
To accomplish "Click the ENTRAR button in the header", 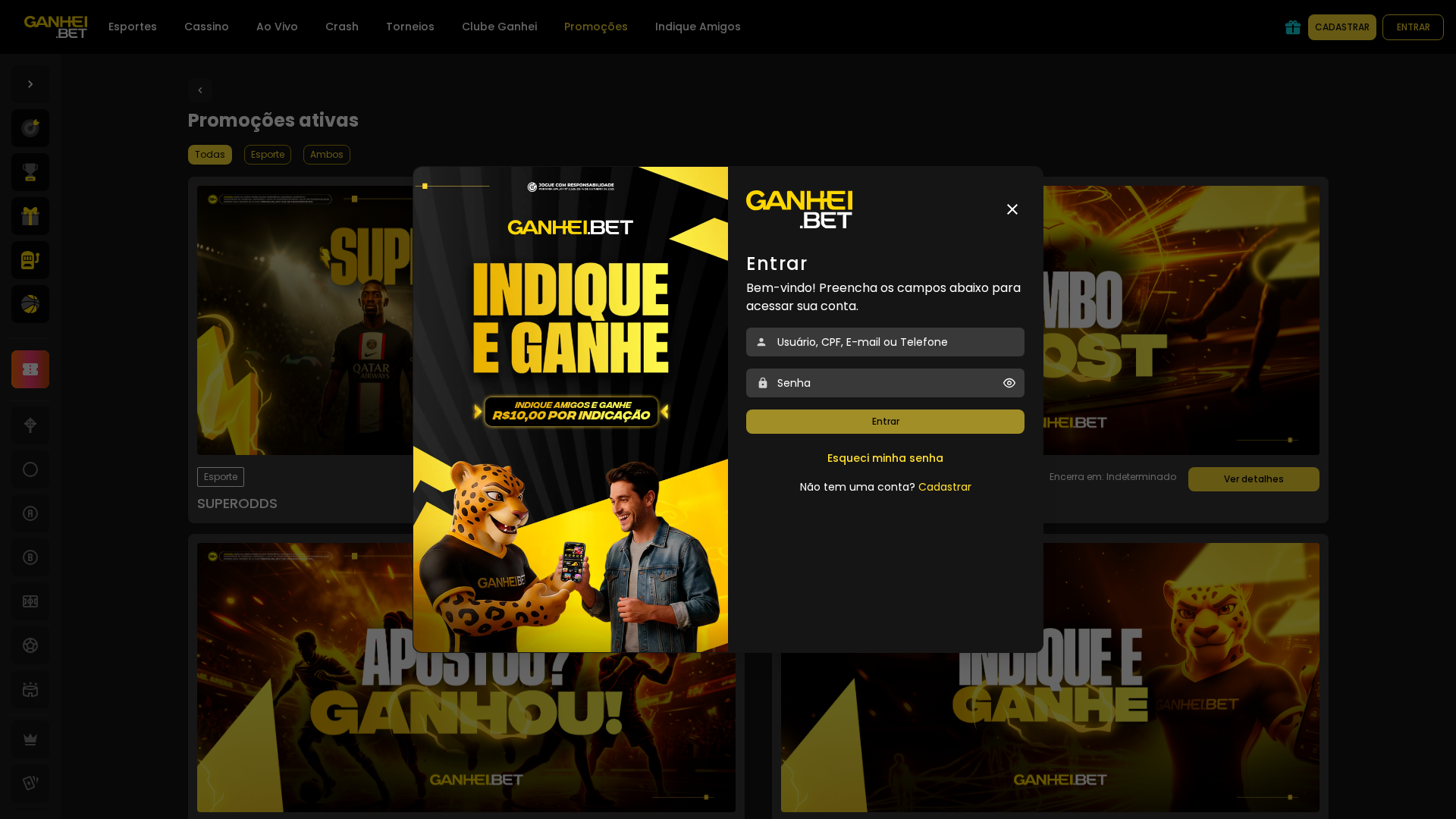I will (x=1413, y=27).
